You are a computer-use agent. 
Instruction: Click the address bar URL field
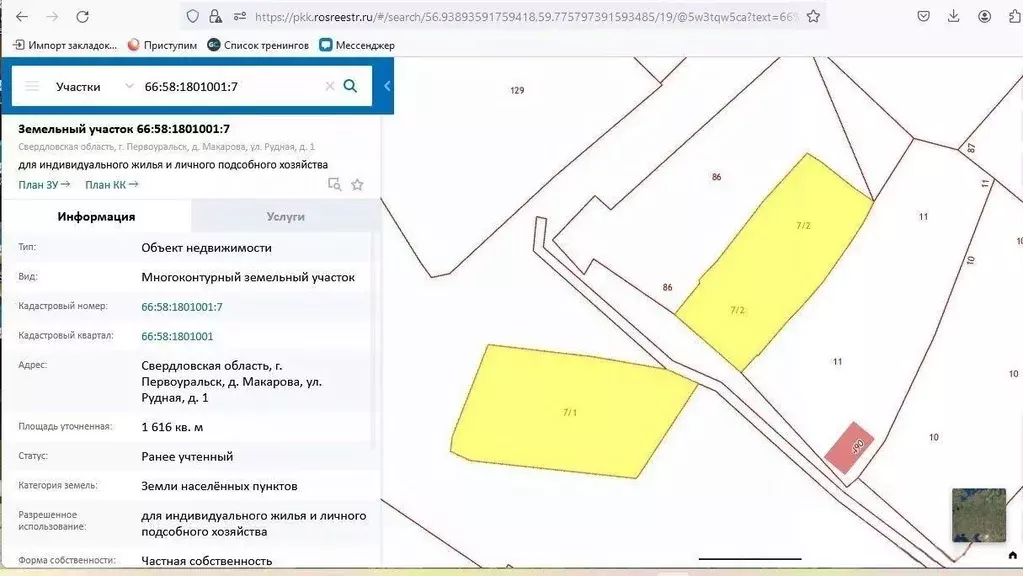525,17
